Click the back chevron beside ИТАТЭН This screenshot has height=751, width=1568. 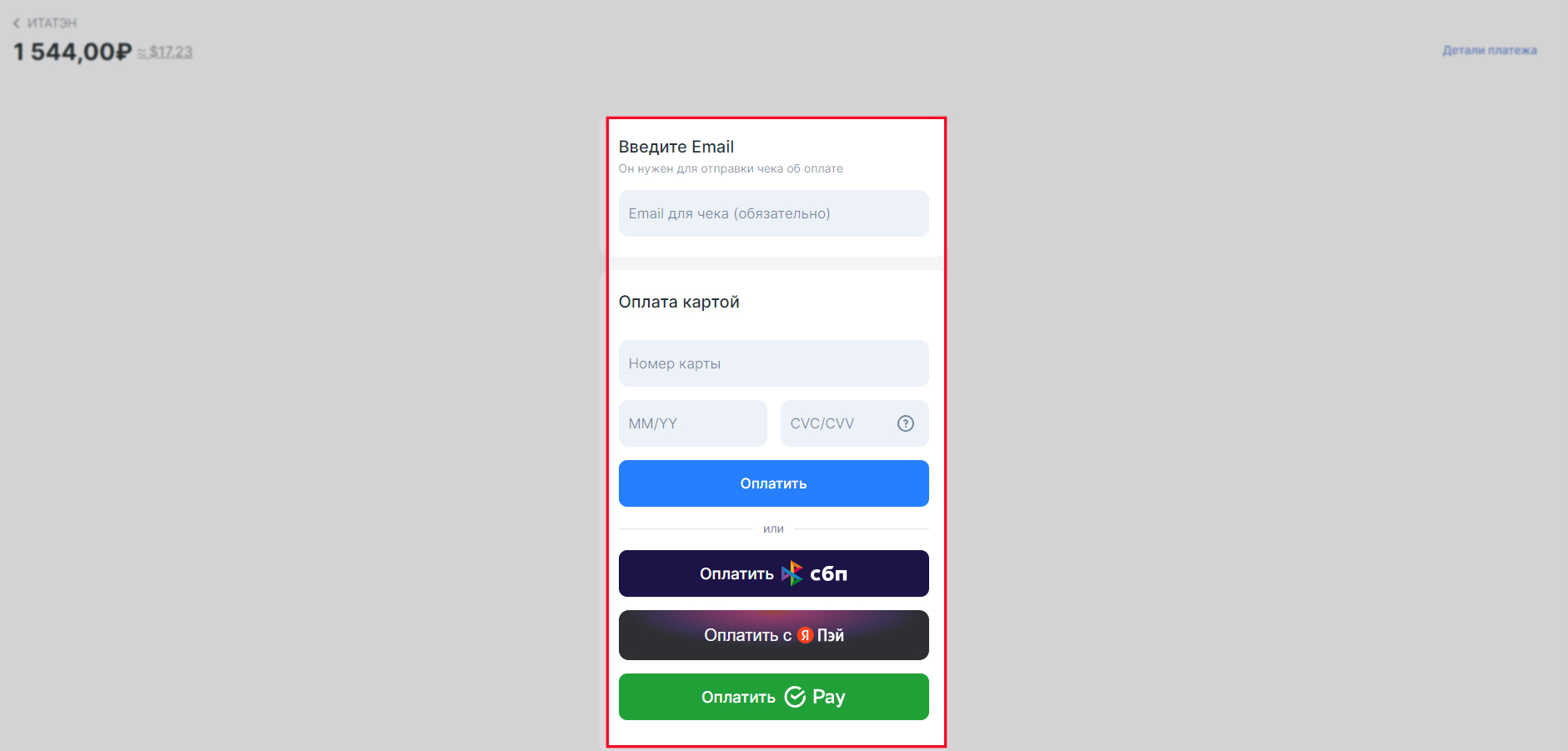pyautogui.click(x=16, y=23)
